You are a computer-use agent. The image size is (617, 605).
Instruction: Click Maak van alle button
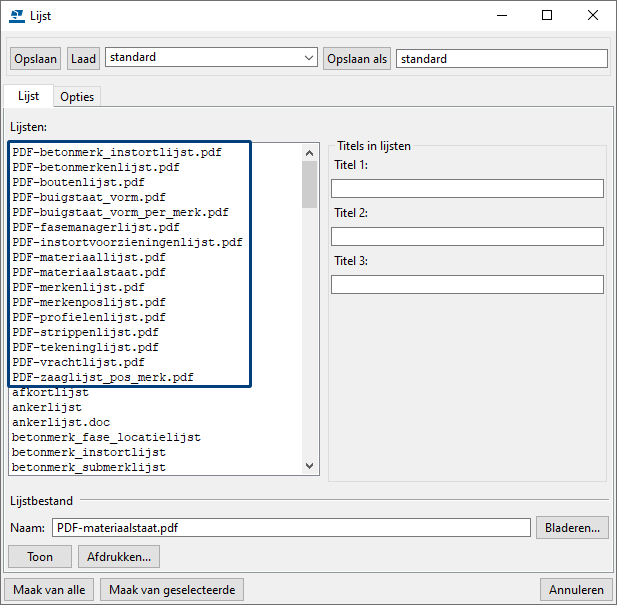(x=49, y=590)
